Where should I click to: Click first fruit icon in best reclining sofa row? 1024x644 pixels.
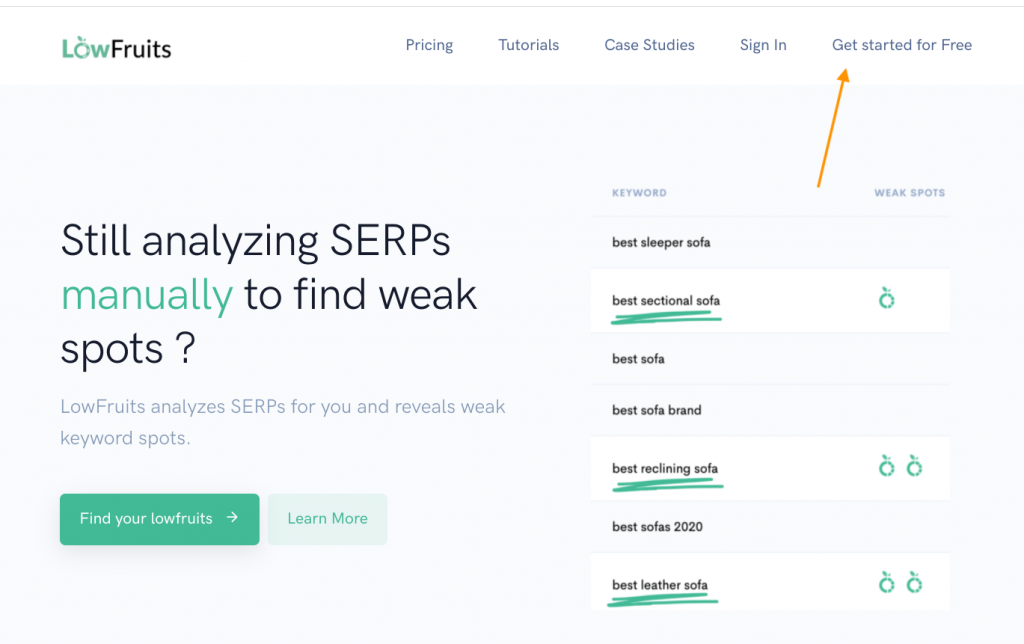click(886, 466)
